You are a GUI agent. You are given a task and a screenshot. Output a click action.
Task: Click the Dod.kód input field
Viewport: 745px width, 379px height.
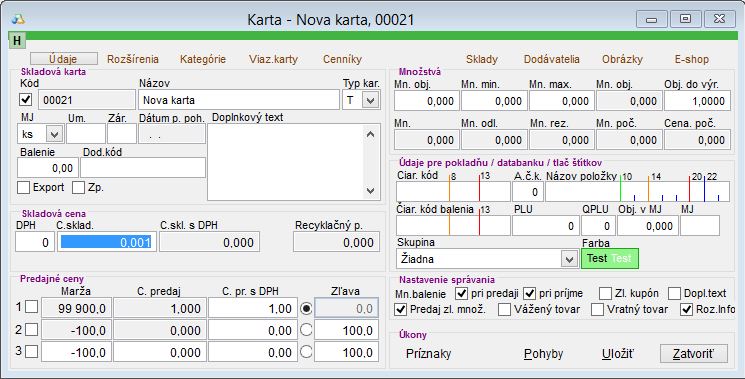(143, 168)
